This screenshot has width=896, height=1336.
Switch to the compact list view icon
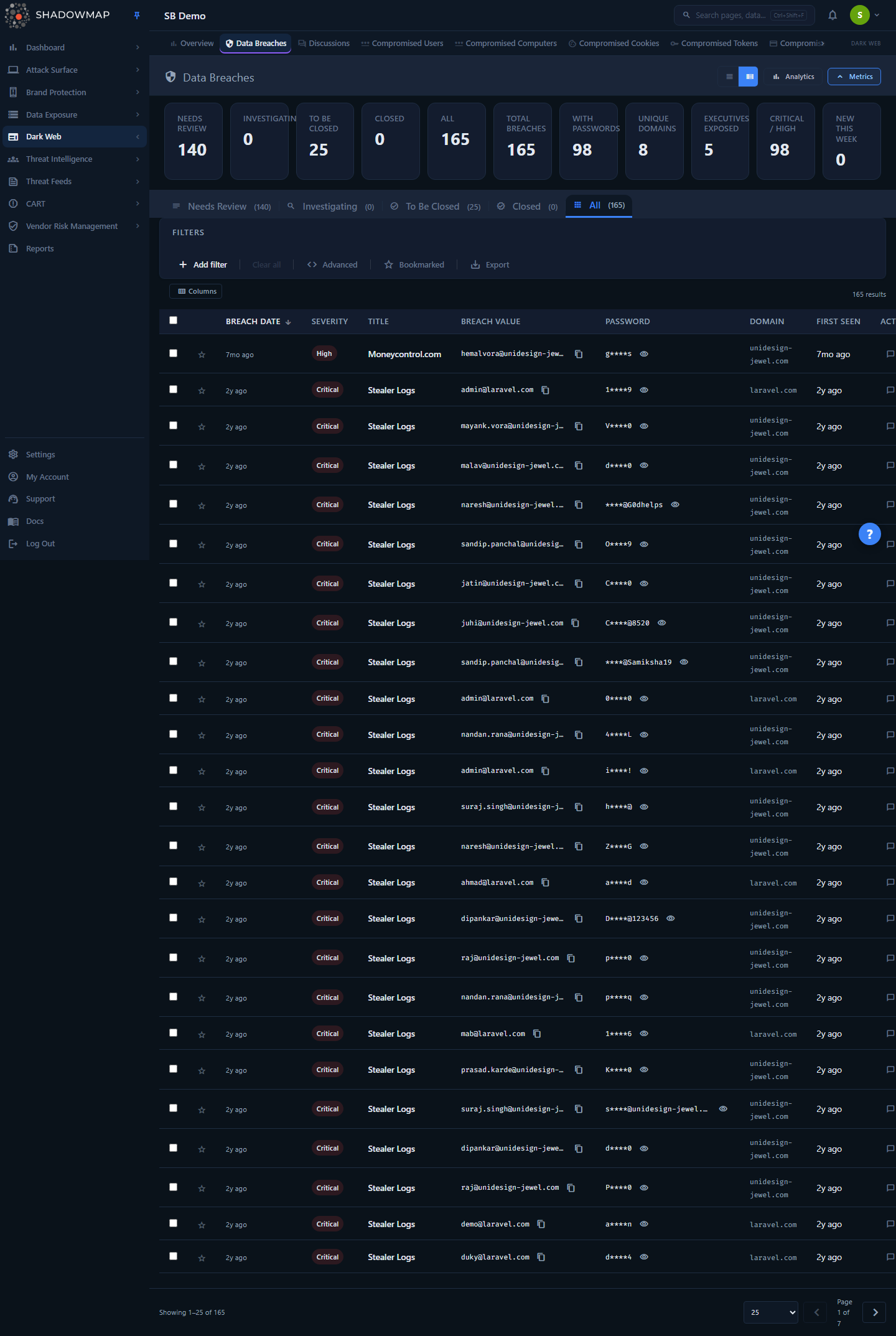click(x=729, y=77)
